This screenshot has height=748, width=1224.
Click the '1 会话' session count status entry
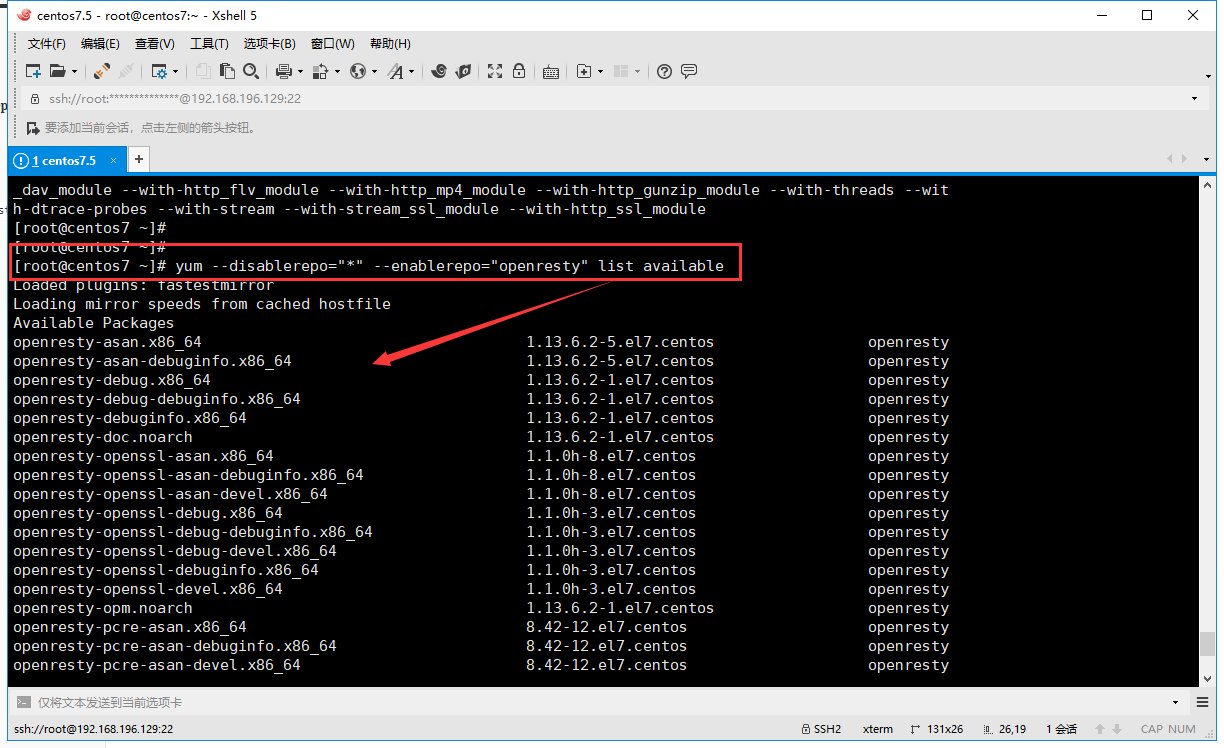[x=1062, y=729]
